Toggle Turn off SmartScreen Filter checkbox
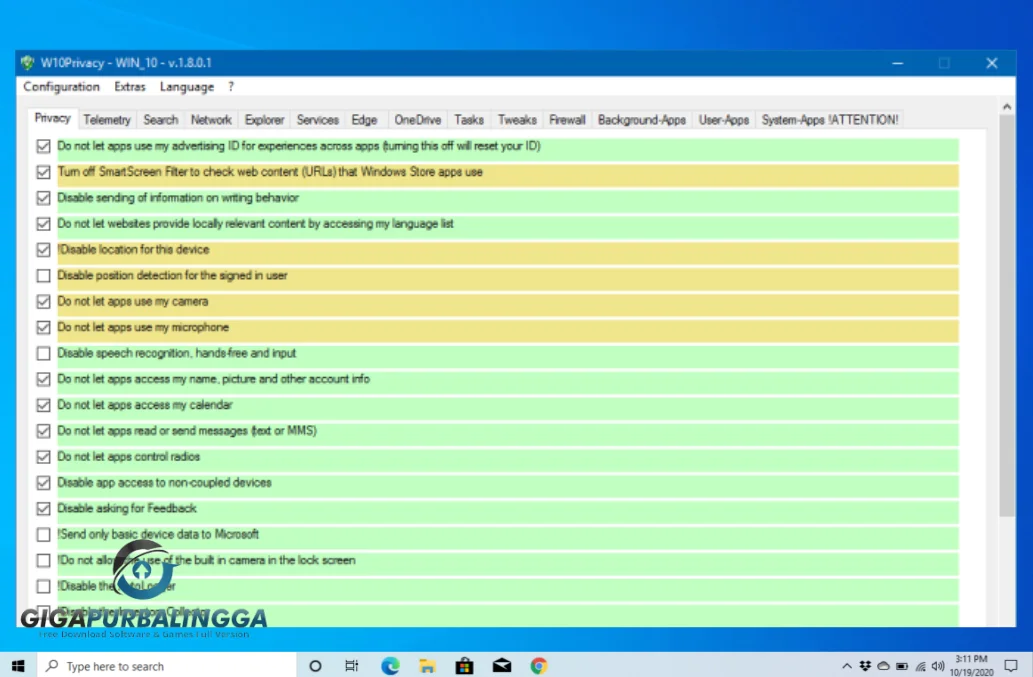The height and width of the screenshot is (677, 1033). [x=43, y=172]
